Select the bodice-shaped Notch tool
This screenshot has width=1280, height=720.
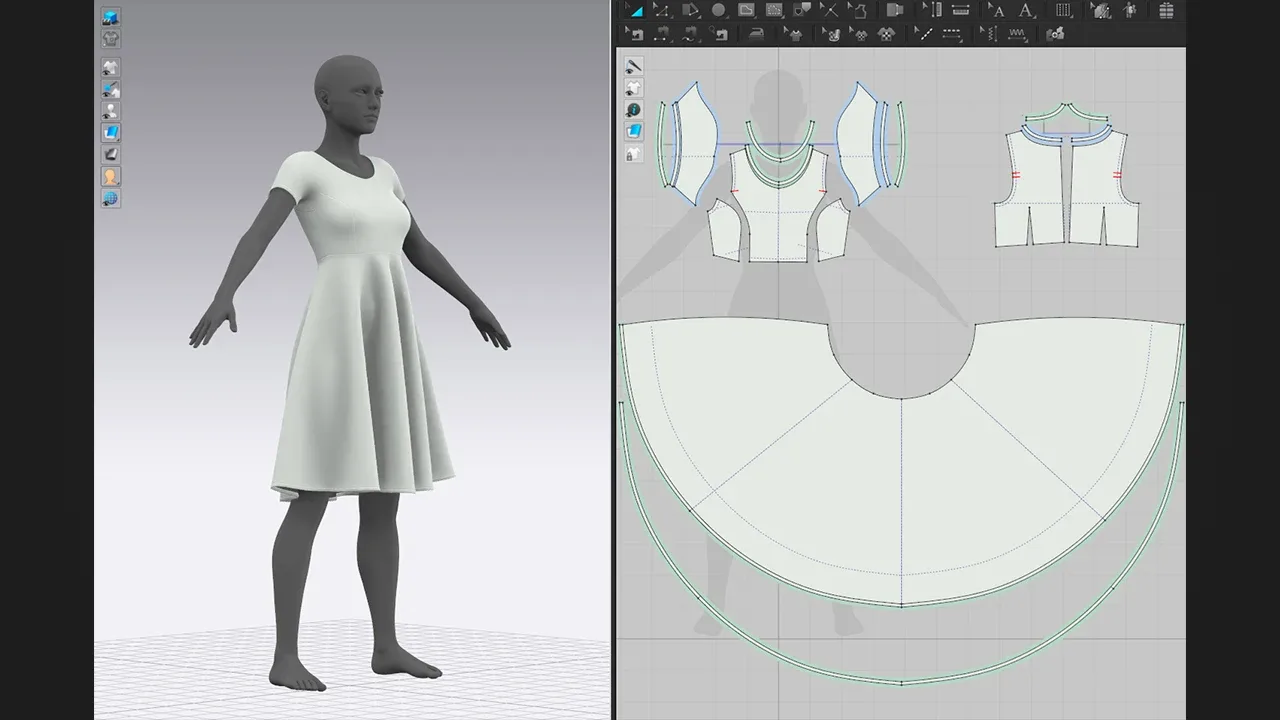coord(858,10)
